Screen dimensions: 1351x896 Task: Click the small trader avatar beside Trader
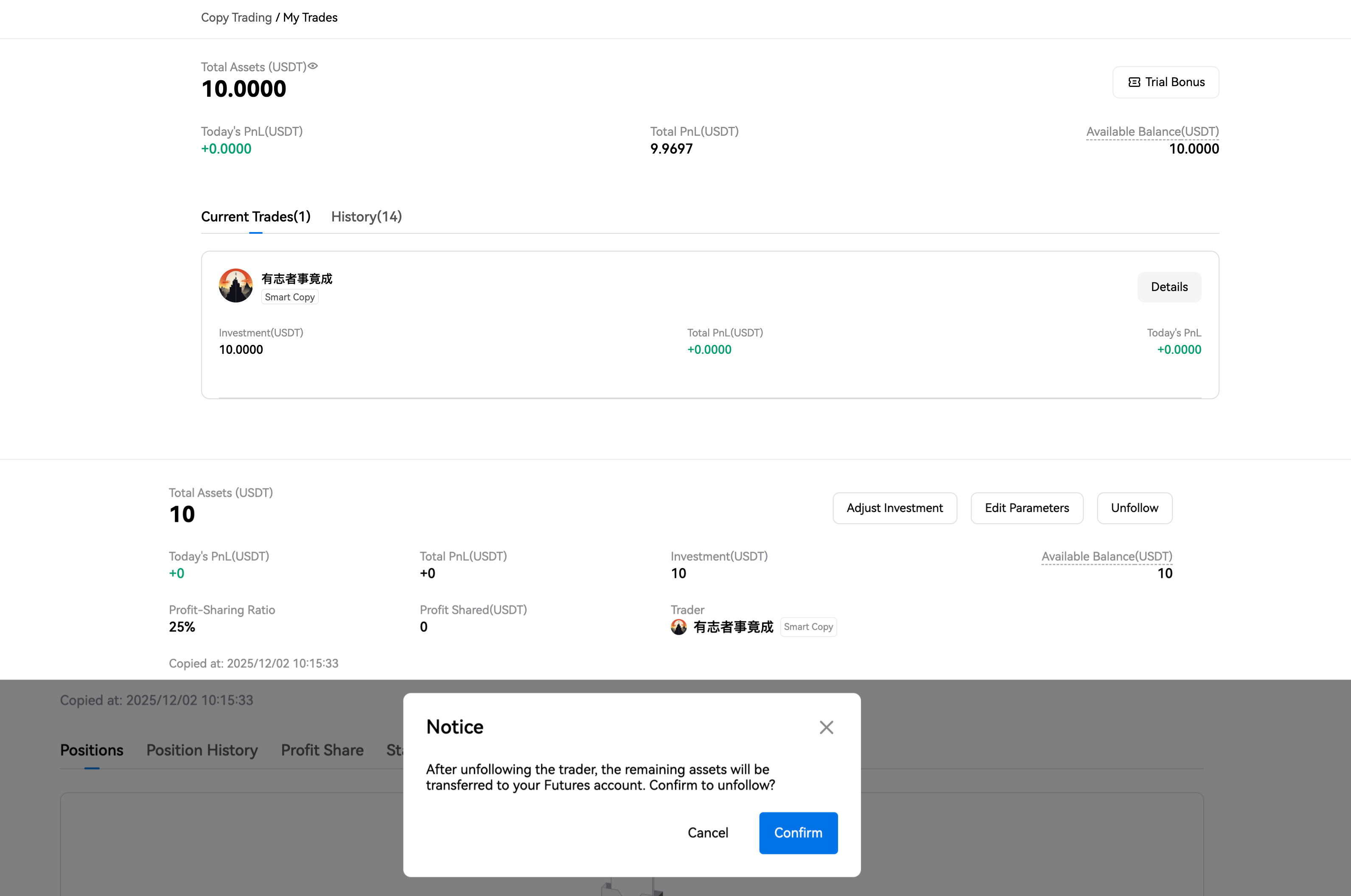(678, 627)
